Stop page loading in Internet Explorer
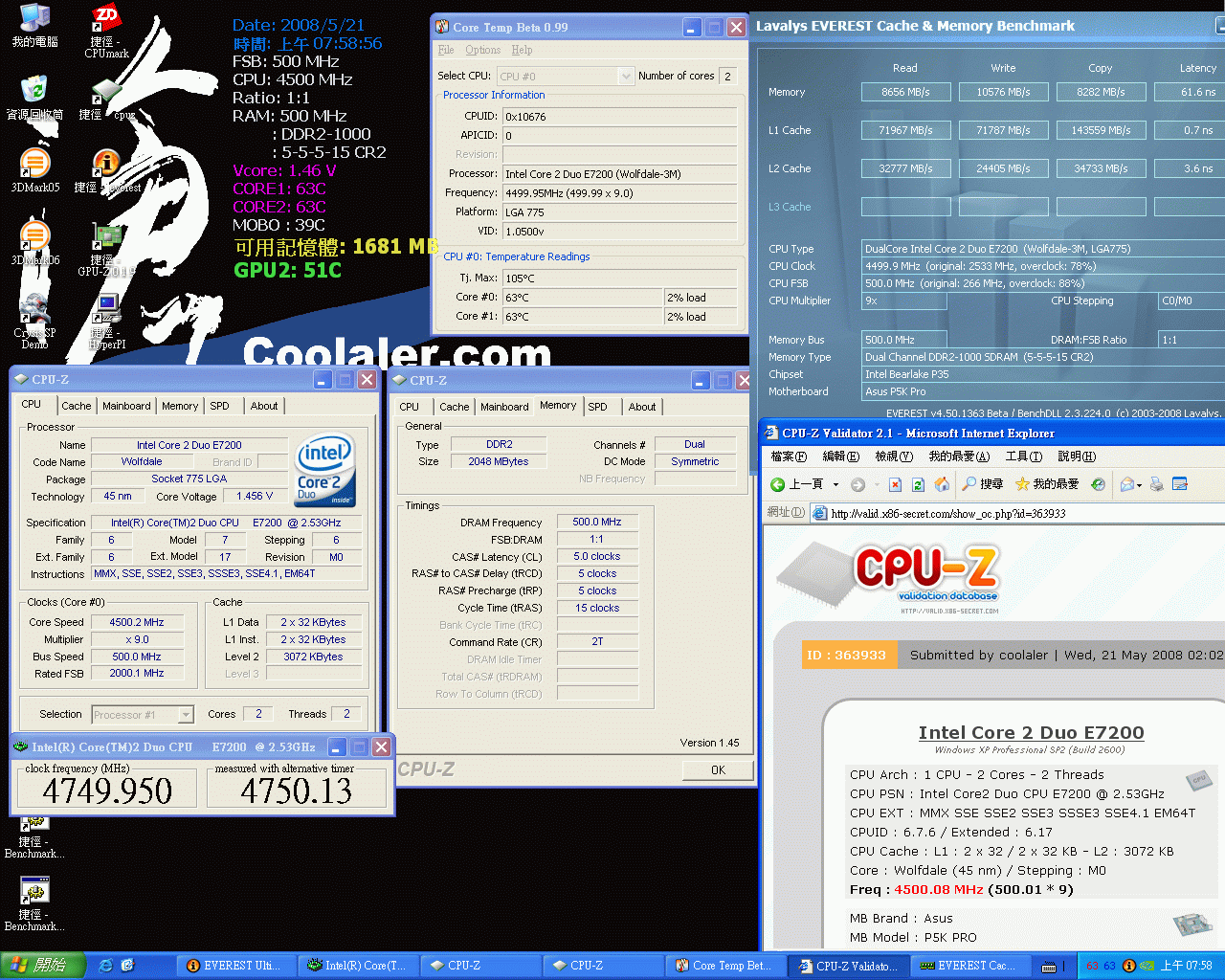This screenshot has width=1225, height=980. (895, 484)
